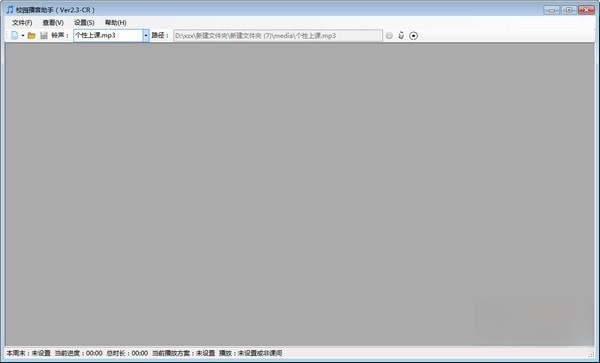Click the grey round stop icon
600x363 pixels.
(389, 36)
